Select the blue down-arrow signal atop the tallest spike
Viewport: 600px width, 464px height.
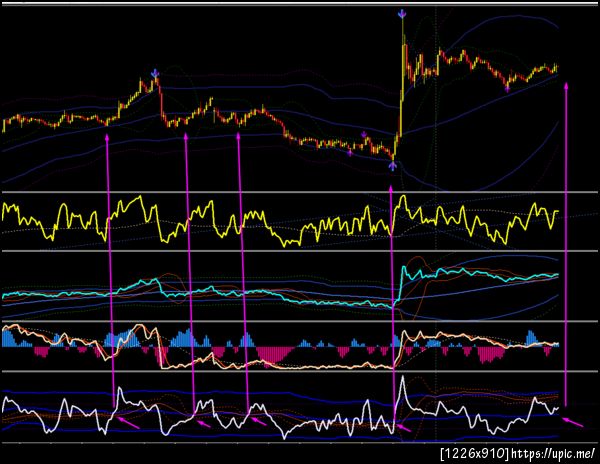point(402,15)
